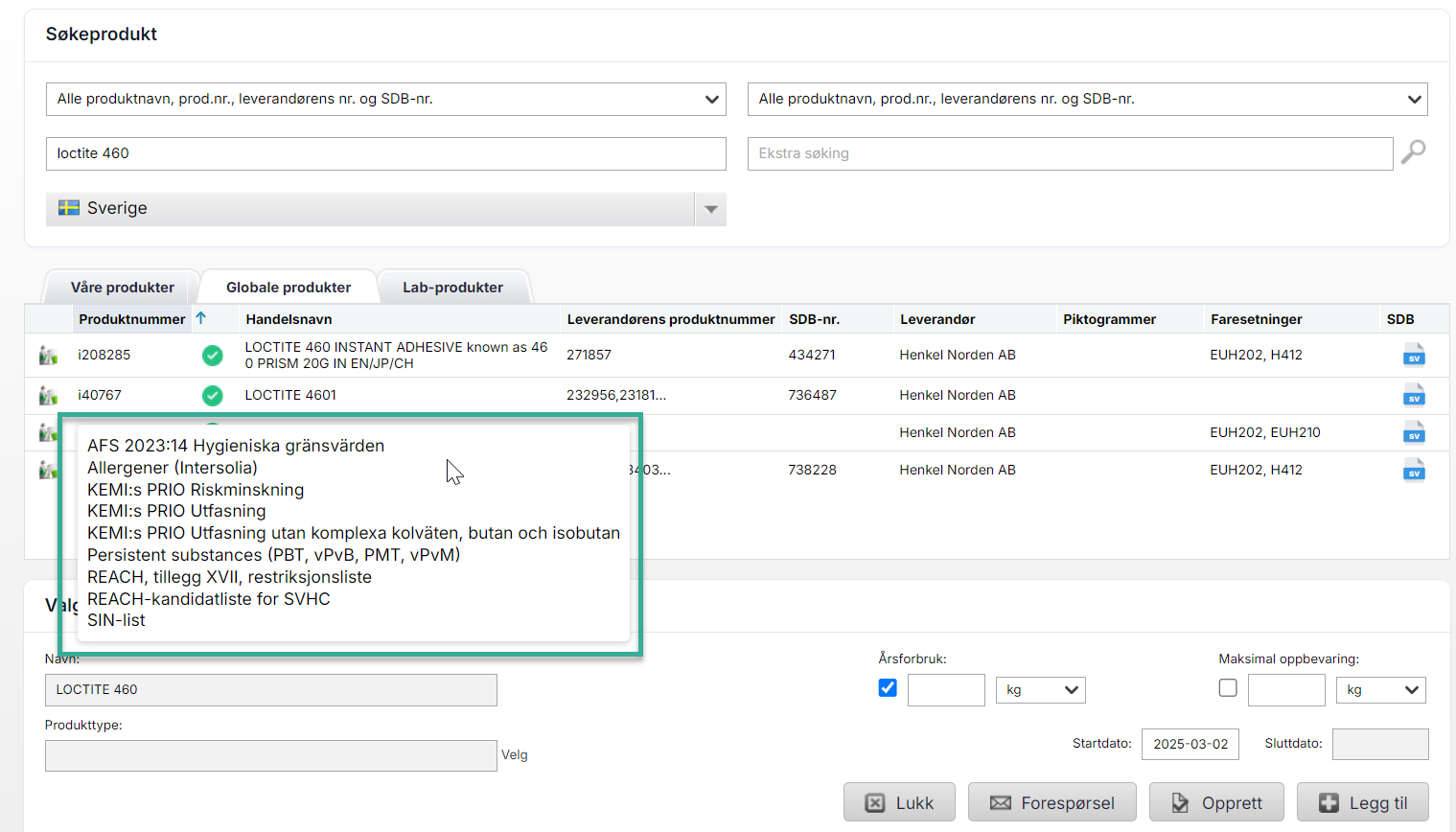1456x832 pixels.
Task: Click the Velg link for Produkttype
Action: (x=515, y=755)
